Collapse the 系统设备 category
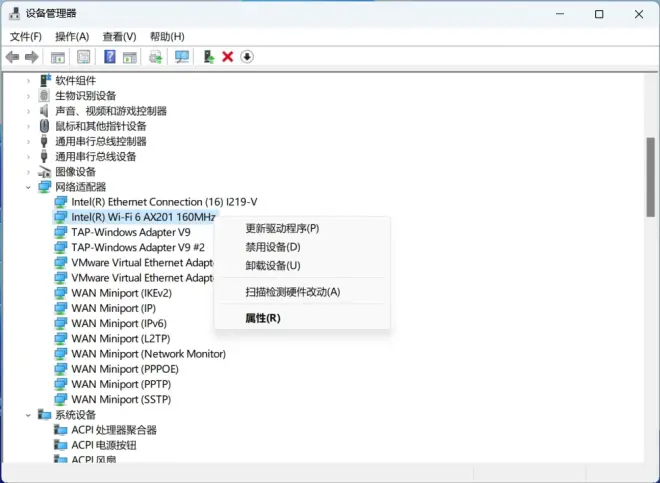Image resolution: width=660 pixels, height=483 pixels. (28, 415)
